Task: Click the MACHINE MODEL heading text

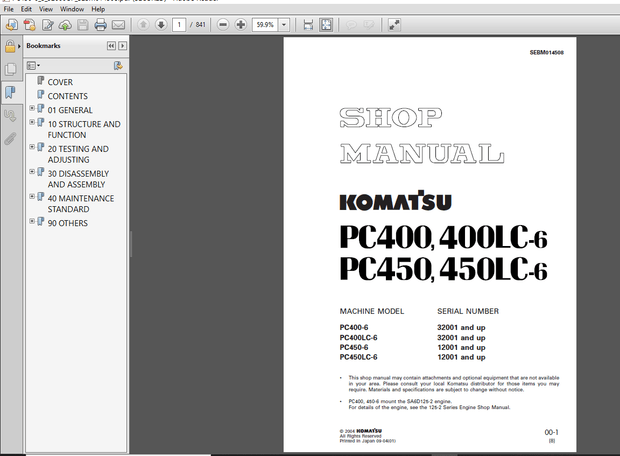Action: (372, 311)
